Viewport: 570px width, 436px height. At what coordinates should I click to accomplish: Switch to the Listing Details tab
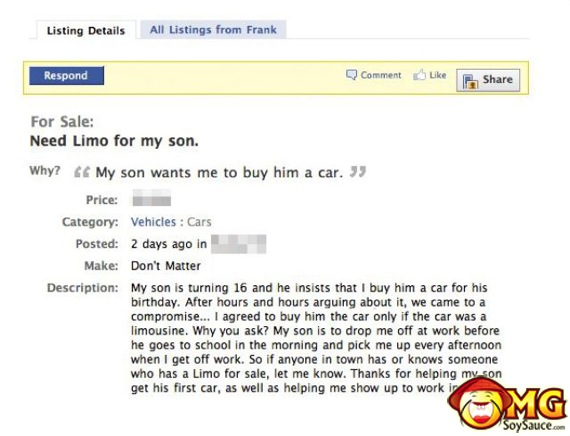86,31
